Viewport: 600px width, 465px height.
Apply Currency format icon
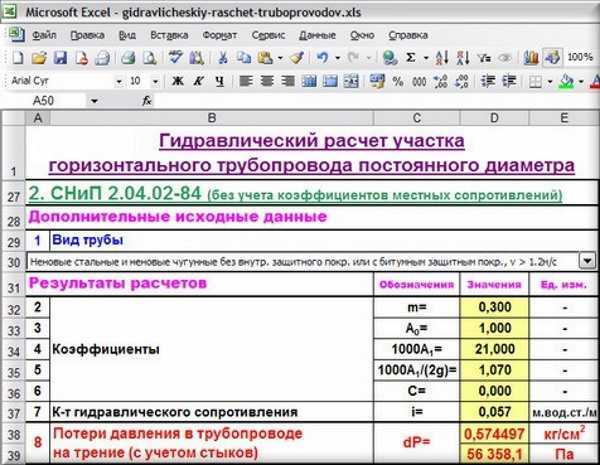(377, 81)
